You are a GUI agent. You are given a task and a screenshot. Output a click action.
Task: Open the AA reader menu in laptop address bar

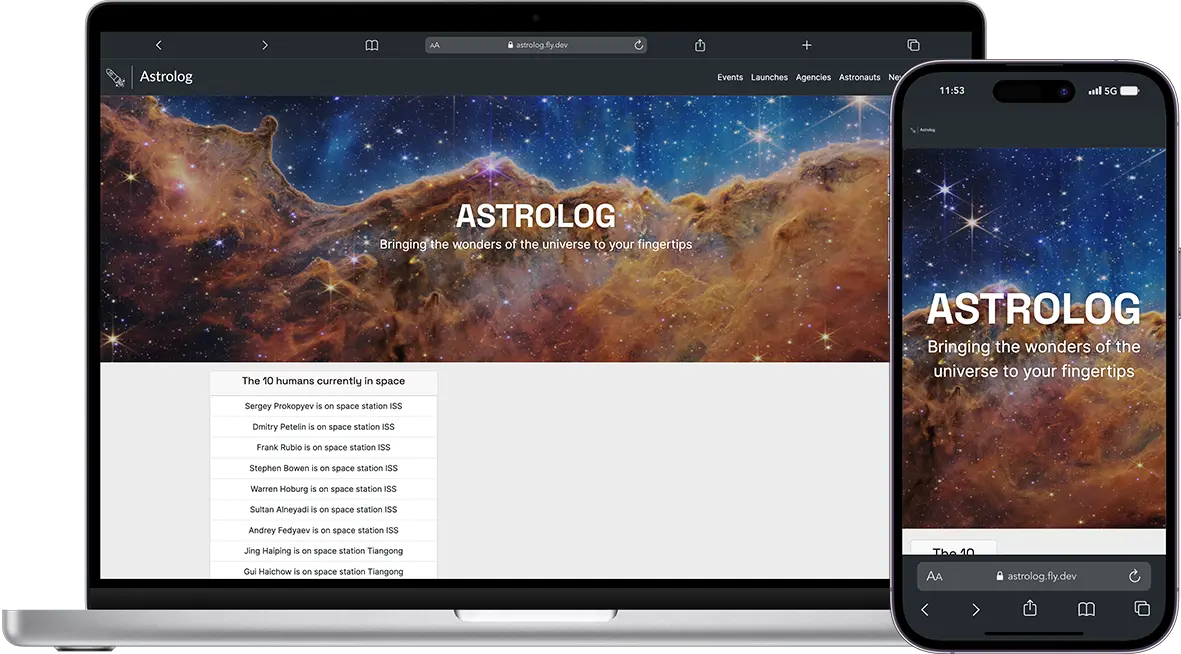(435, 45)
